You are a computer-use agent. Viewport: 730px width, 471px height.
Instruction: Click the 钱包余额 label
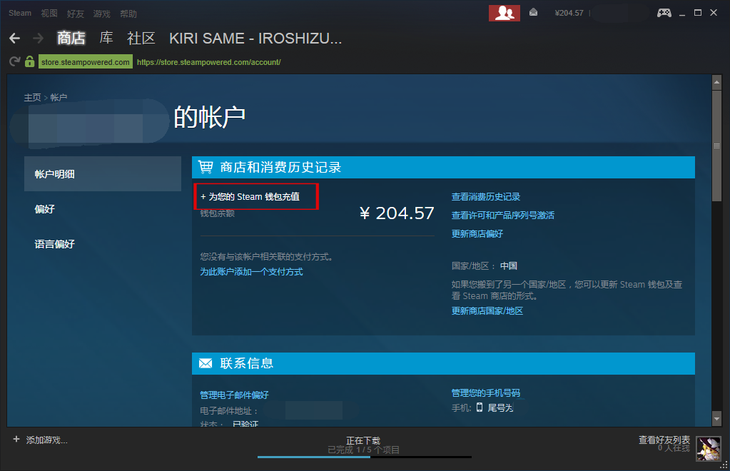point(217,214)
